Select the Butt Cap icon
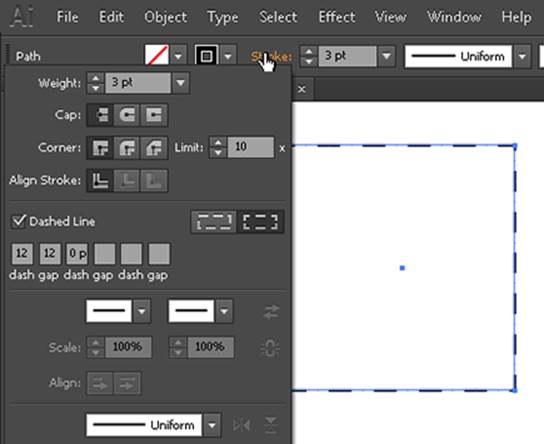The width and height of the screenshot is (544, 444). [x=100, y=115]
